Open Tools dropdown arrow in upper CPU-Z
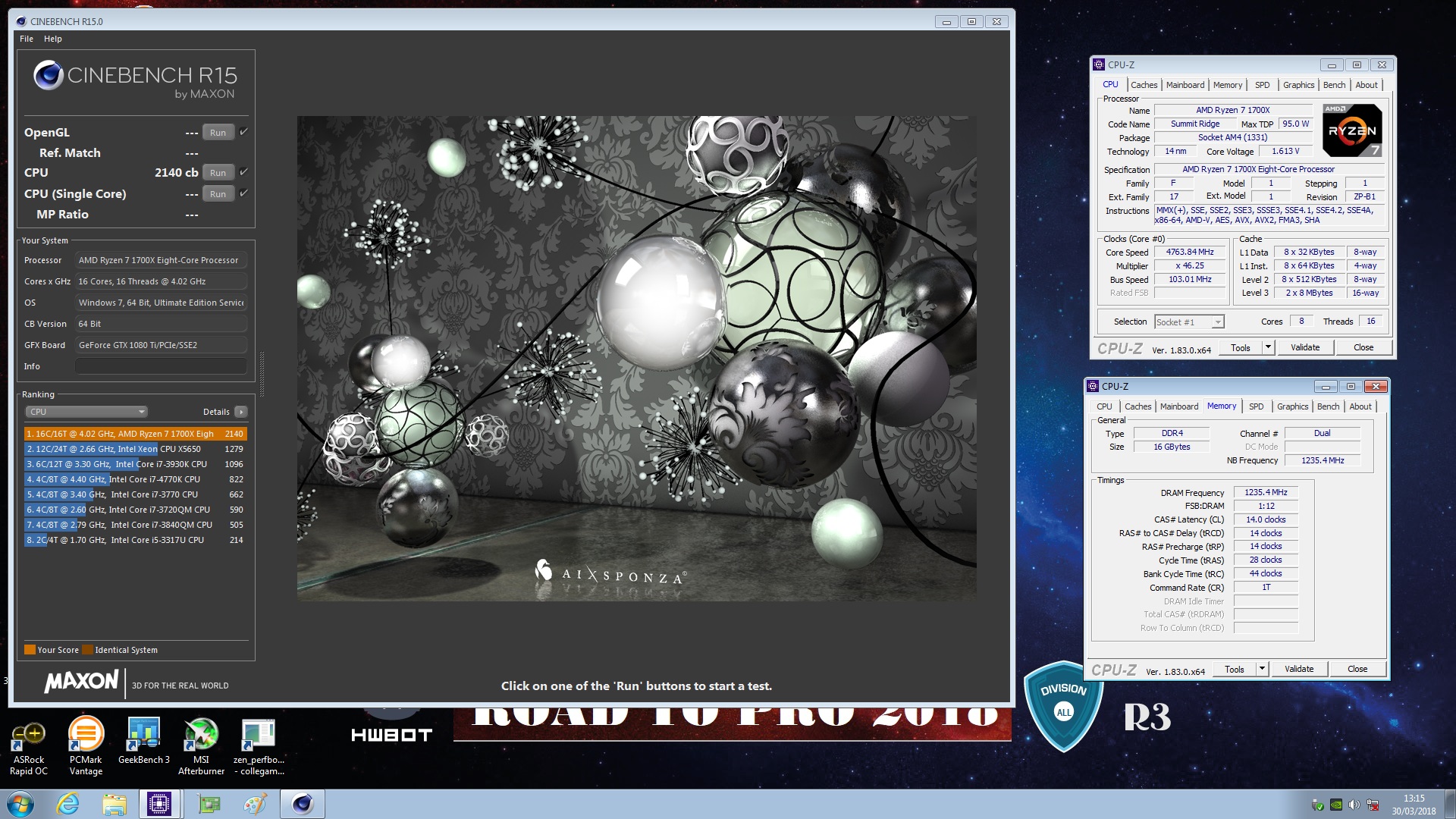Screen dimensions: 1456x819 1267,347
